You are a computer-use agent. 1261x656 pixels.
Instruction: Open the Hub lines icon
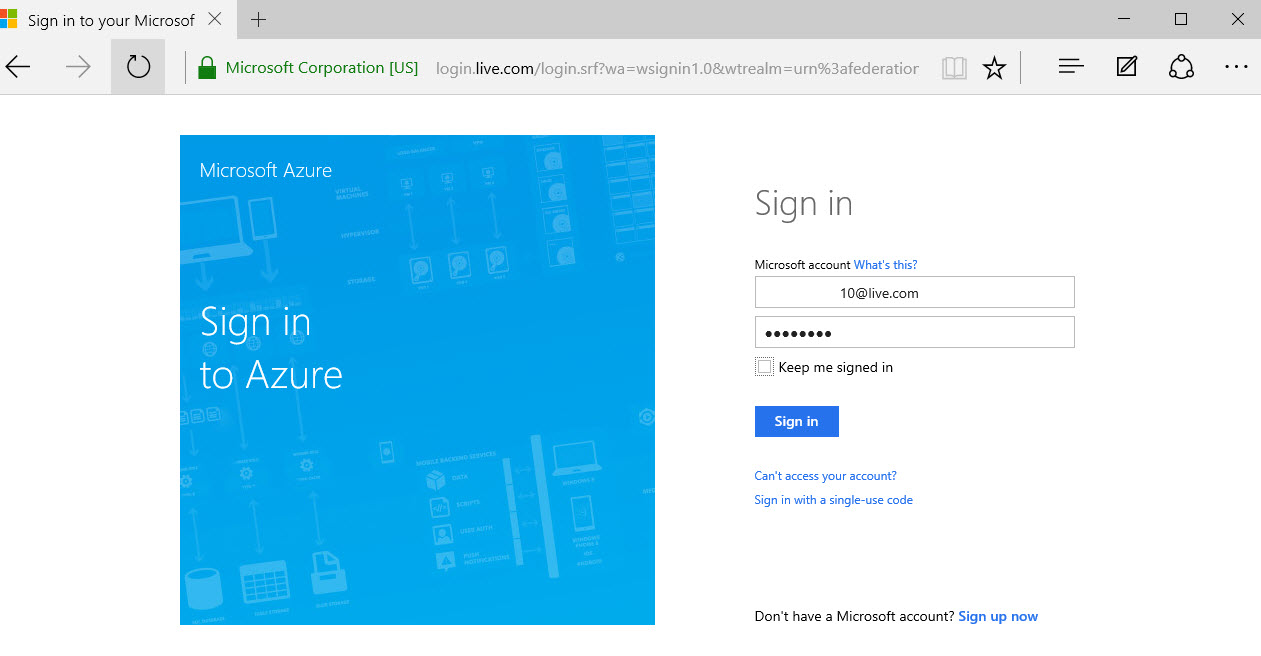[1071, 67]
